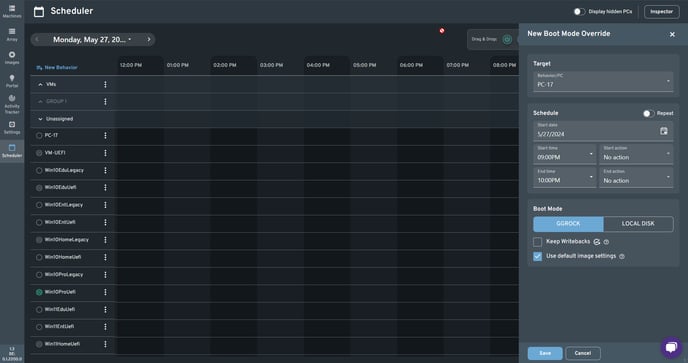The width and height of the screenshot is (688, 363).
Task: Open the End time dropdown
Action: point(564,177)
